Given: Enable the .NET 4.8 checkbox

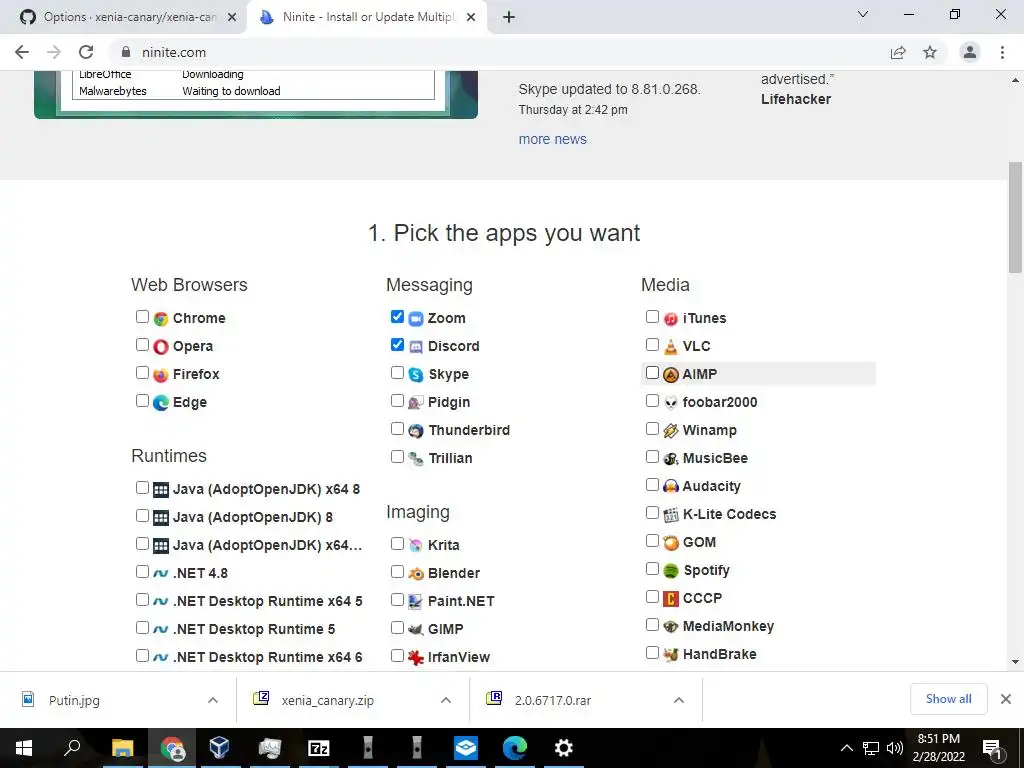Looking at the screenshot, I should (142, 572).
